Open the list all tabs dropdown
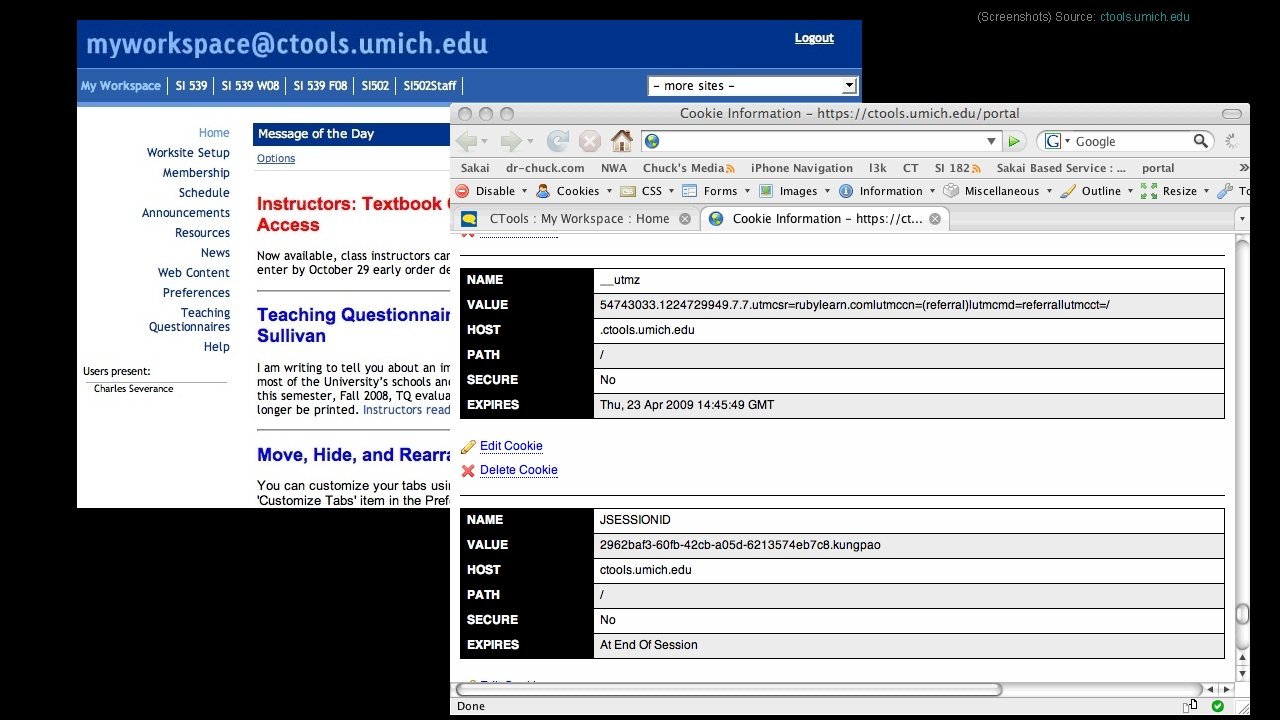 pos(1242,219)
